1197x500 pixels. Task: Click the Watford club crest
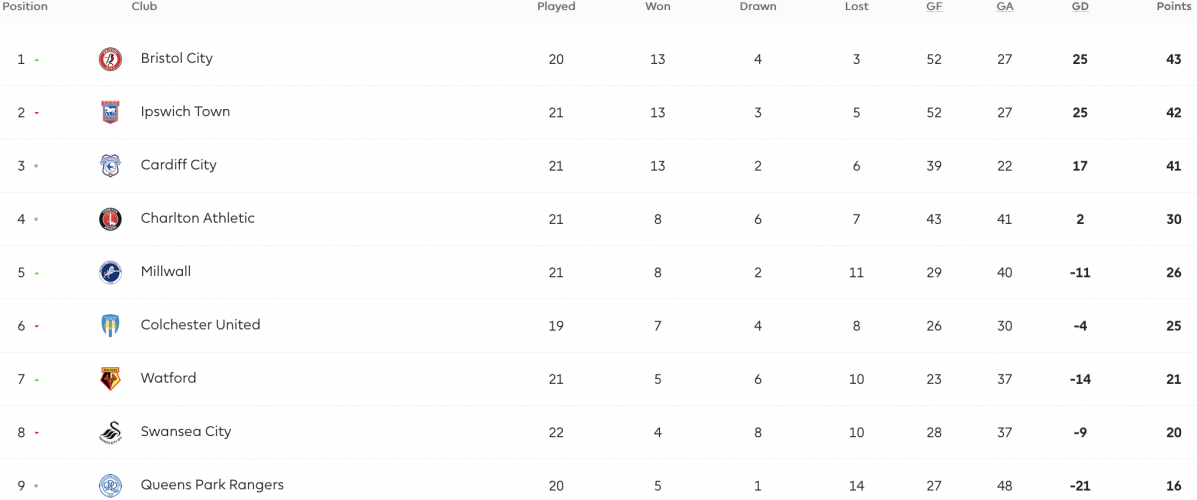pos(111,379)
